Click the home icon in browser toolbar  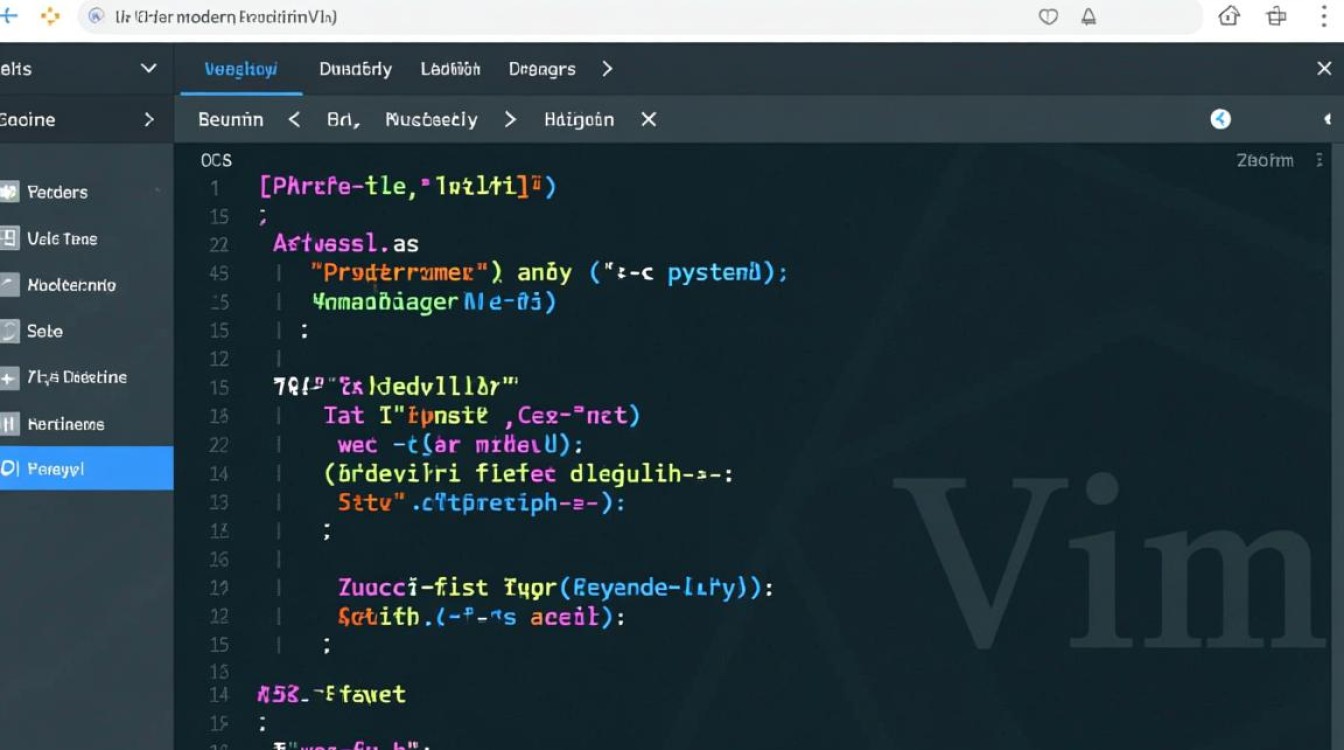(1229, 16)
